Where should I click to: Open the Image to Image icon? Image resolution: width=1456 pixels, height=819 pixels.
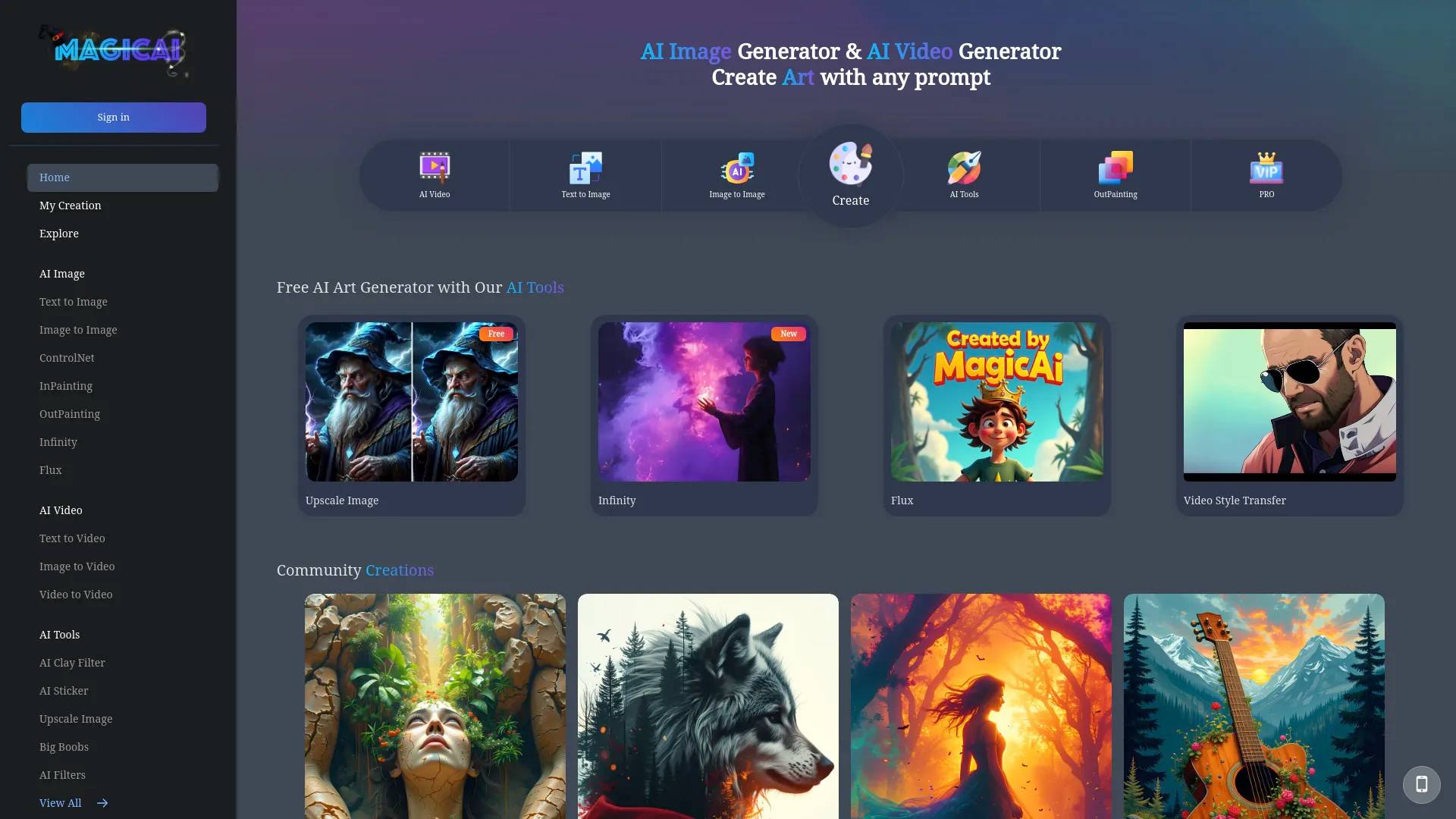pos(736,168)
